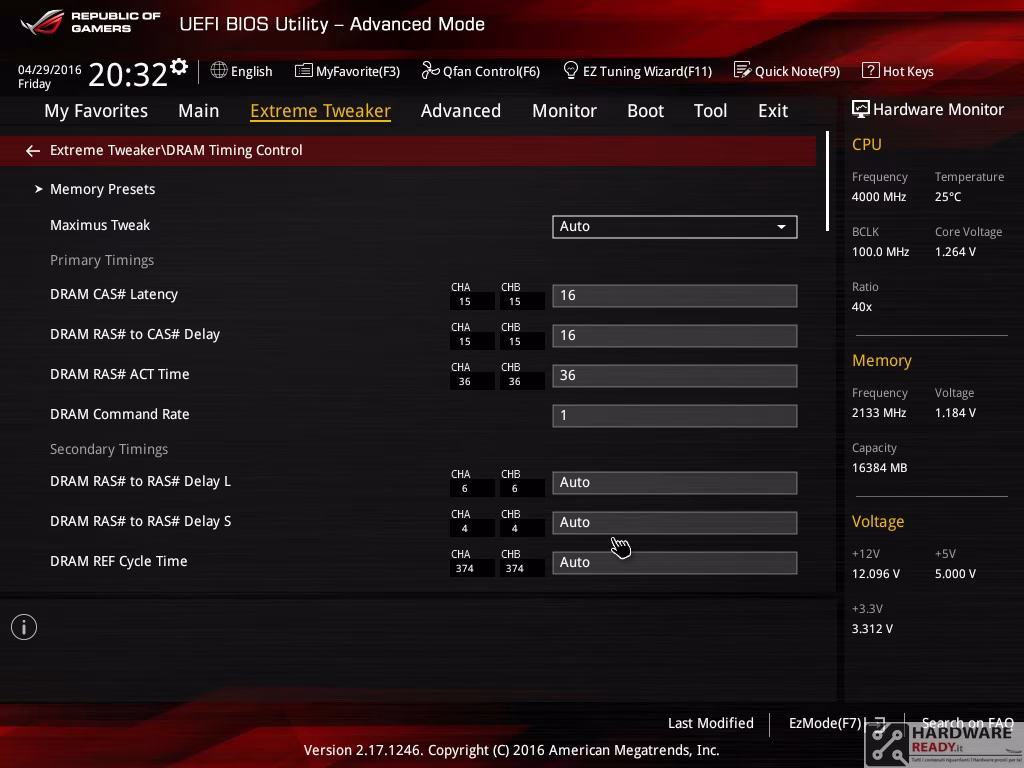Select the DRAM CAS# Latency value field
The height and width of the screenshot is (768, 1024).
tap(675, 295)
